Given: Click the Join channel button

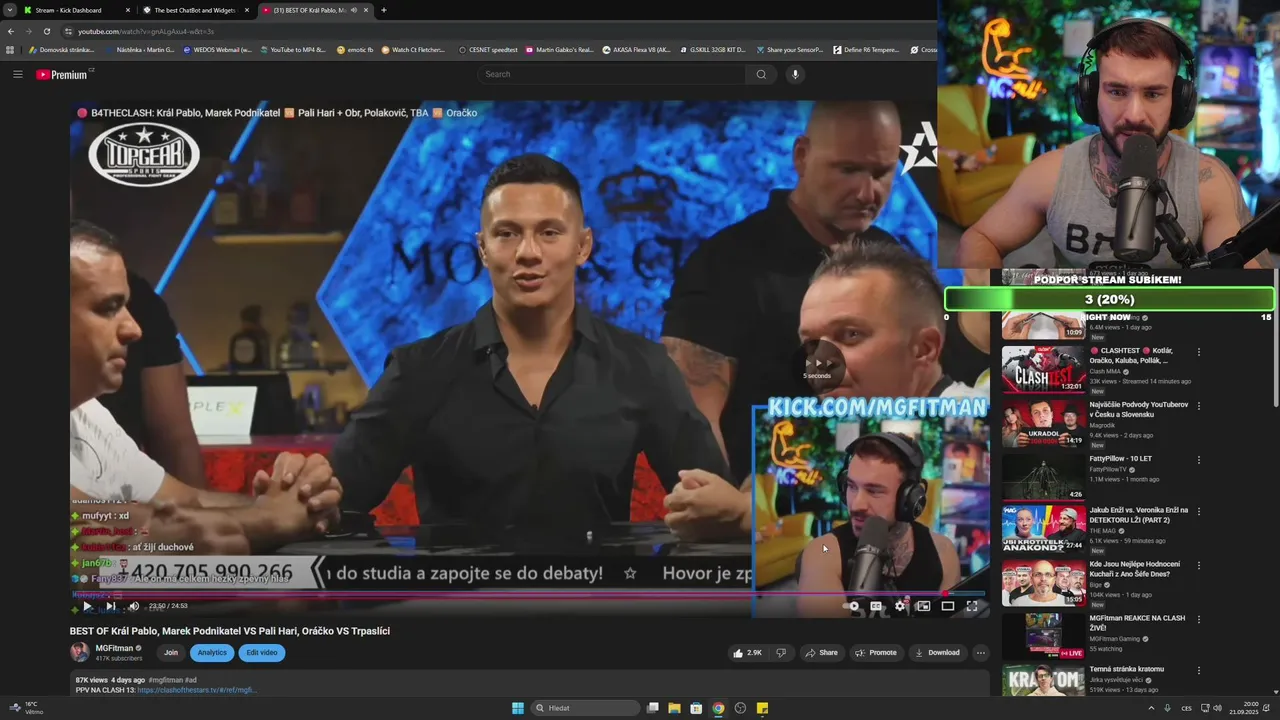Looking at the screenshot, I should pyautogui.click(x=171, y=653).
